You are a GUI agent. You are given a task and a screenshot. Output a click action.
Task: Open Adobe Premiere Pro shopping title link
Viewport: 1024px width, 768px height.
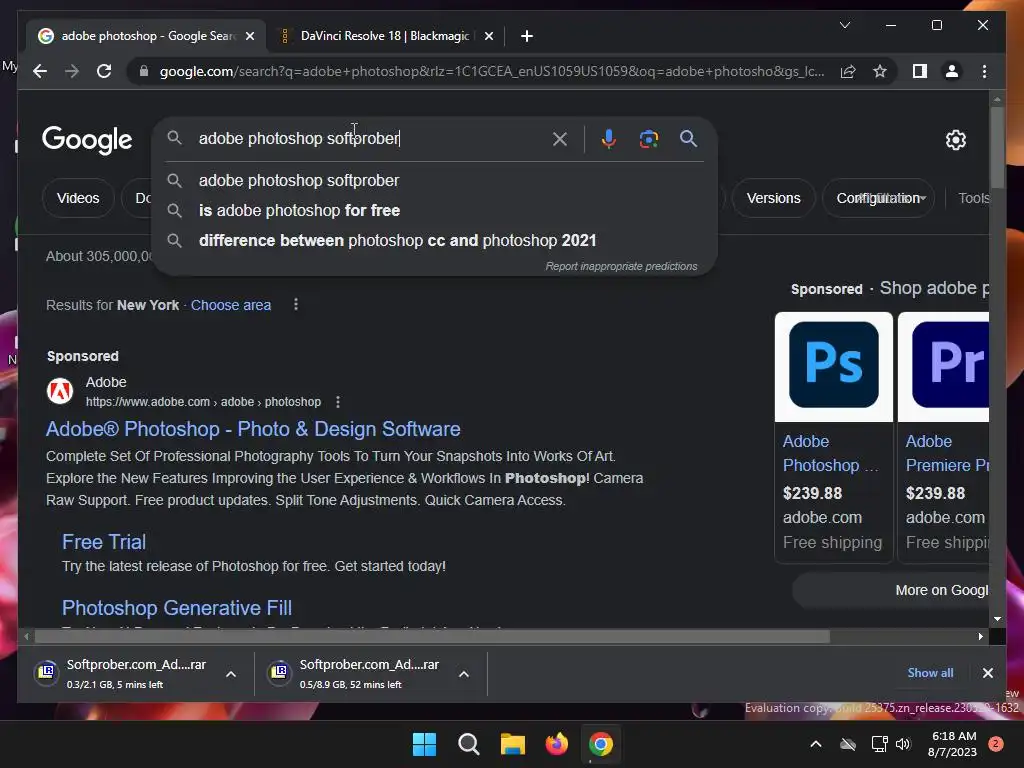click(947, 453)
